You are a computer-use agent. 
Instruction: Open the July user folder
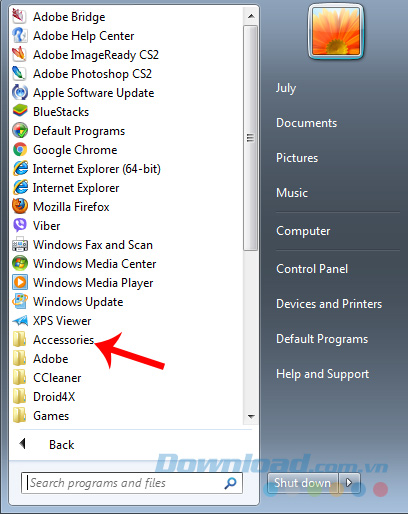tap(286, 88)
